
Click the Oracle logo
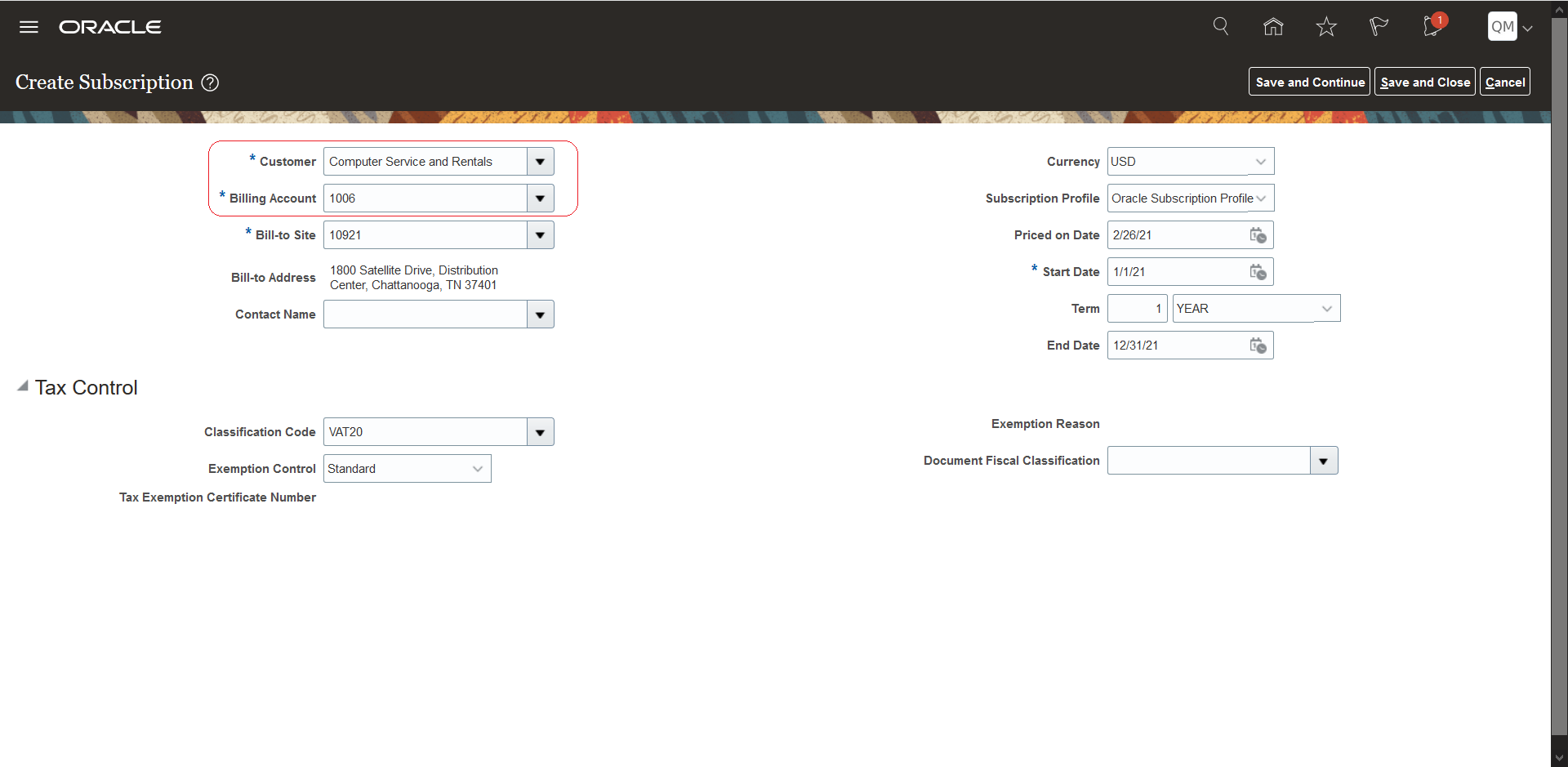tap(110, 27)
